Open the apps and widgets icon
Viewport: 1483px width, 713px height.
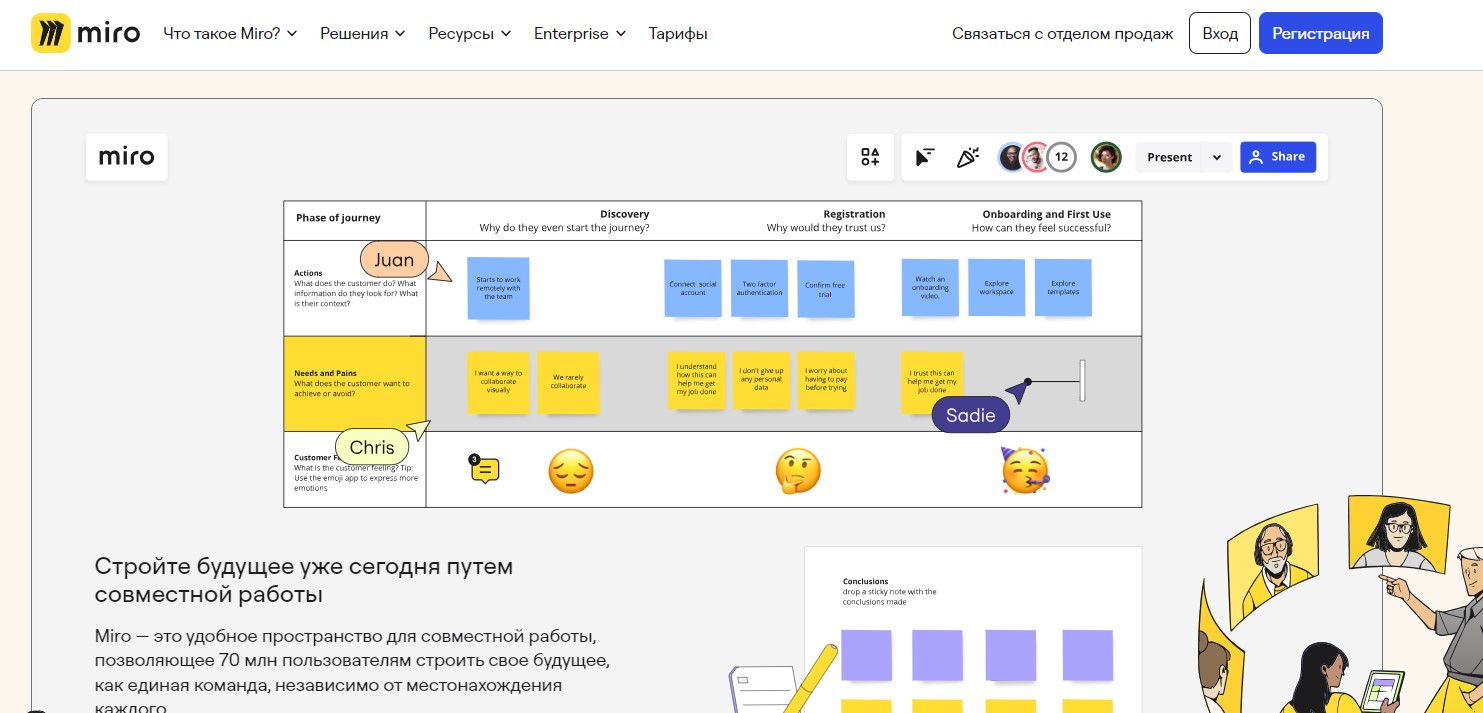[x=870, y=157]
